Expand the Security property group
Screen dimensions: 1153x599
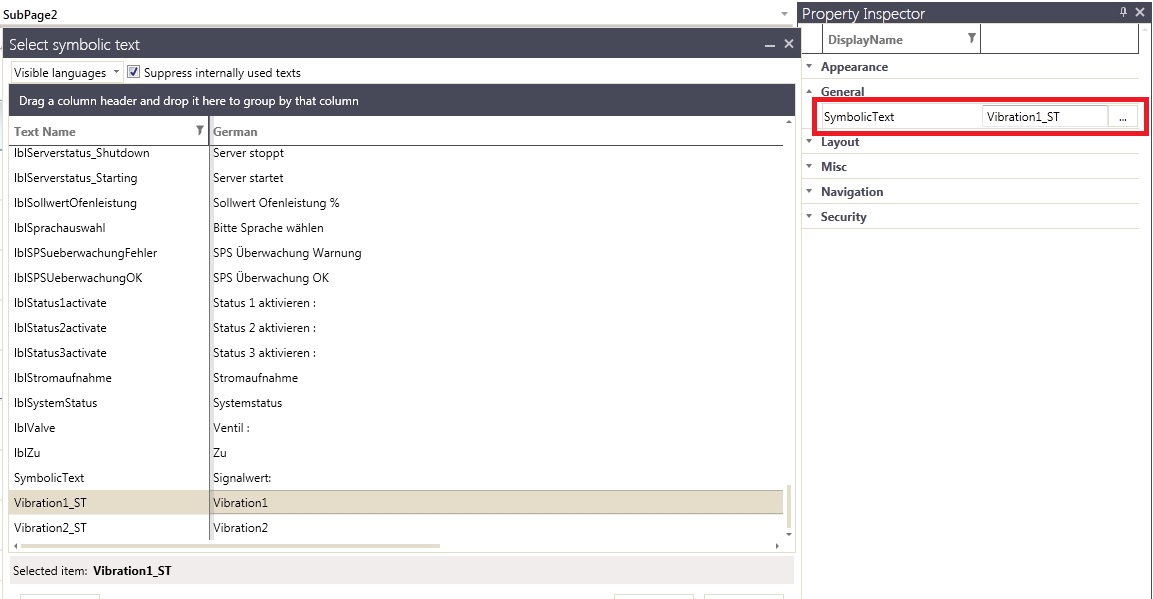808,217
